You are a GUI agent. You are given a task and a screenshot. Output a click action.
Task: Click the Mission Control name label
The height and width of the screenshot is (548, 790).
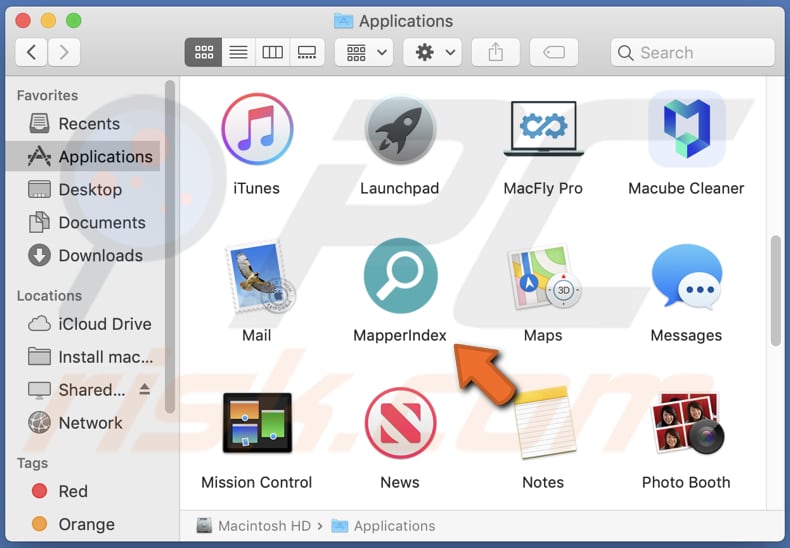coord(257,483)
